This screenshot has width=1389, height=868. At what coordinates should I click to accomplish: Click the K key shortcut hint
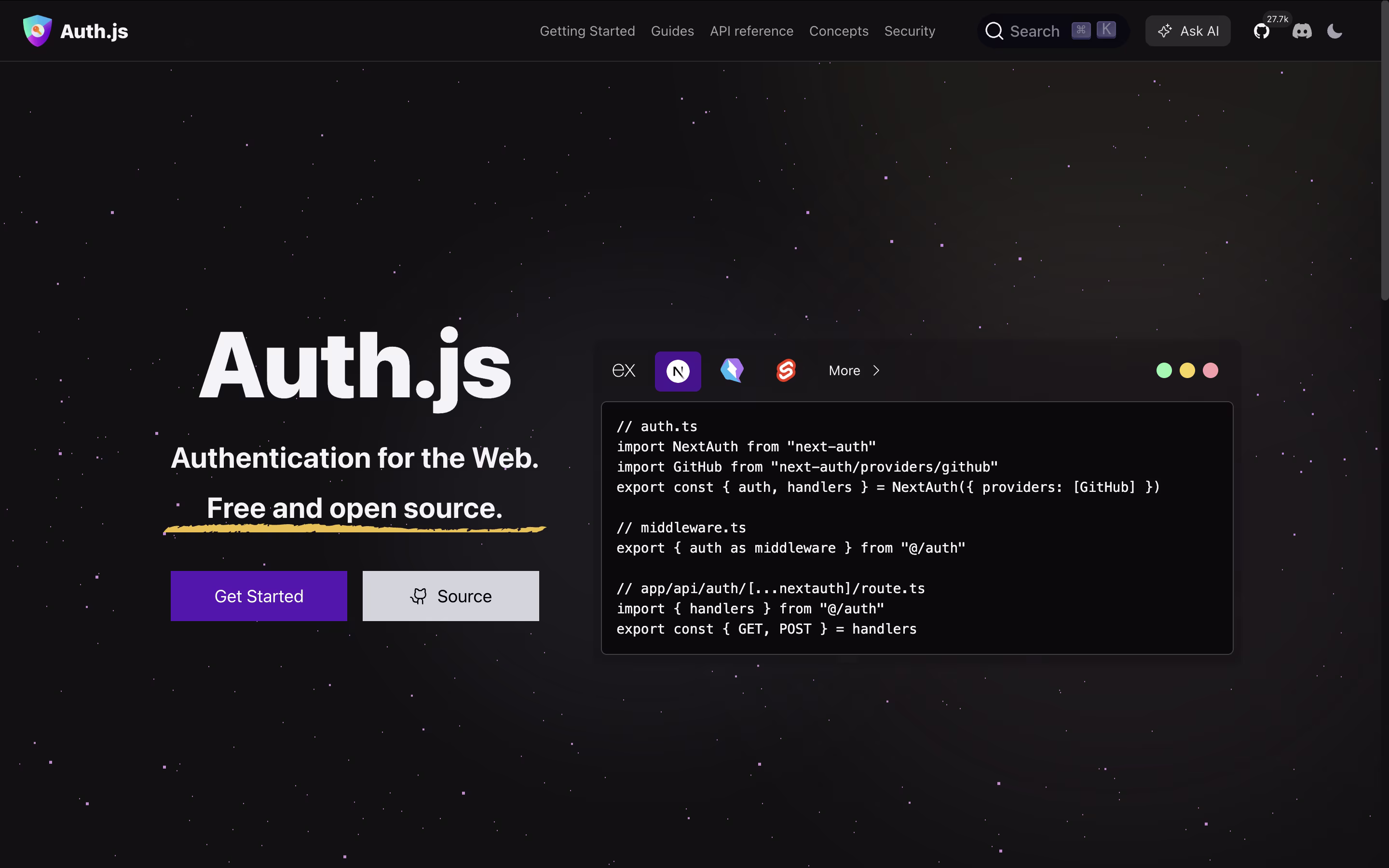(x=1106, y=30)
